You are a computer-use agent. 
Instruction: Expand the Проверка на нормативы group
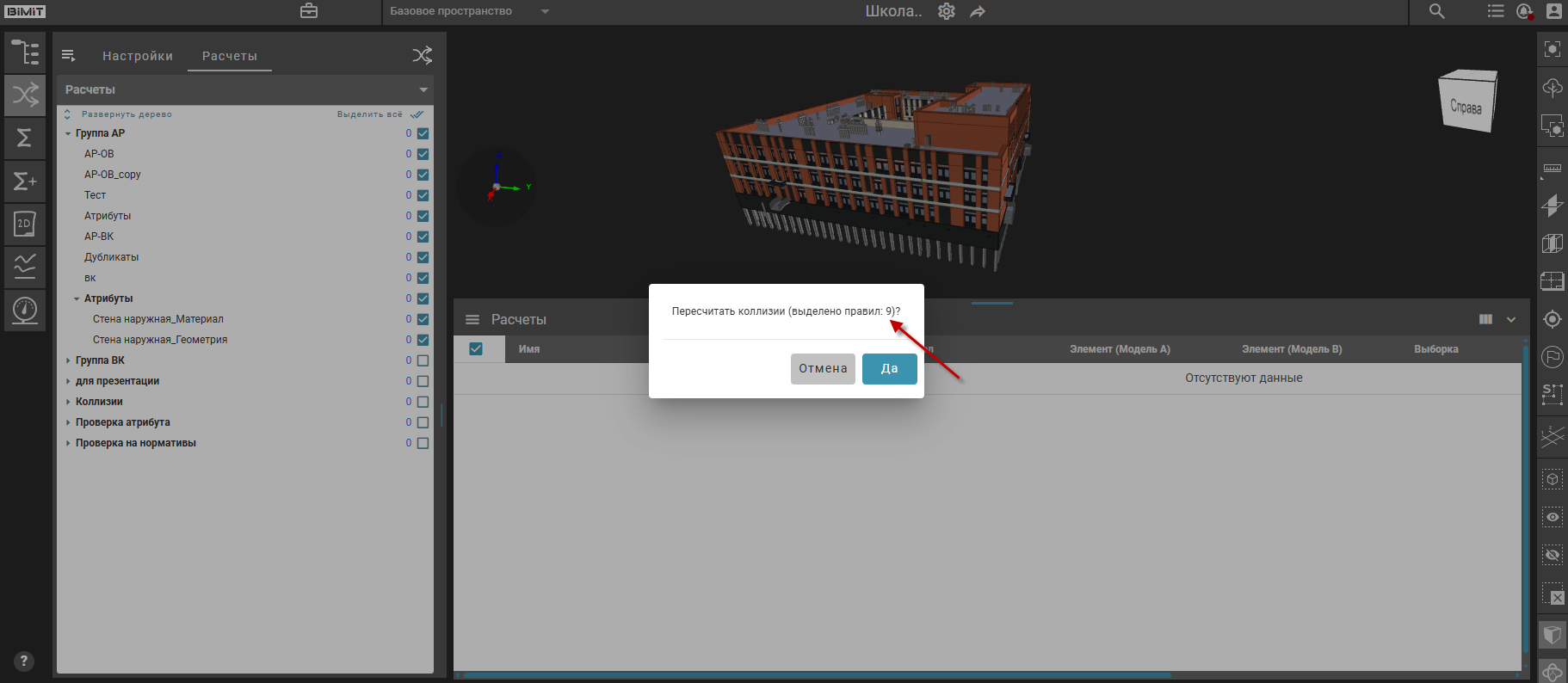[x=68, y=443]
